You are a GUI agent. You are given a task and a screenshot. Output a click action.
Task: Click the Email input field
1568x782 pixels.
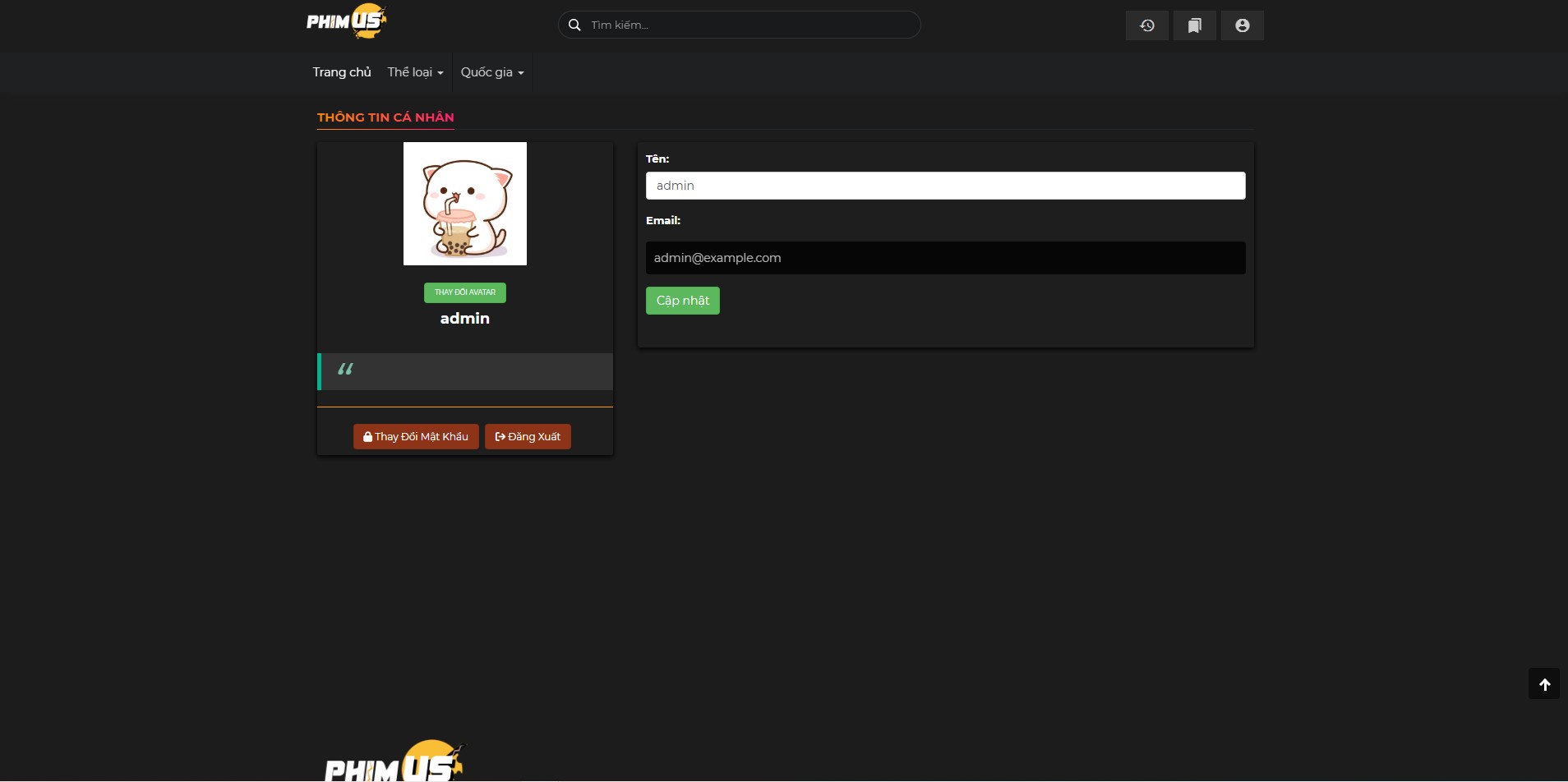[x=945, y=258]
